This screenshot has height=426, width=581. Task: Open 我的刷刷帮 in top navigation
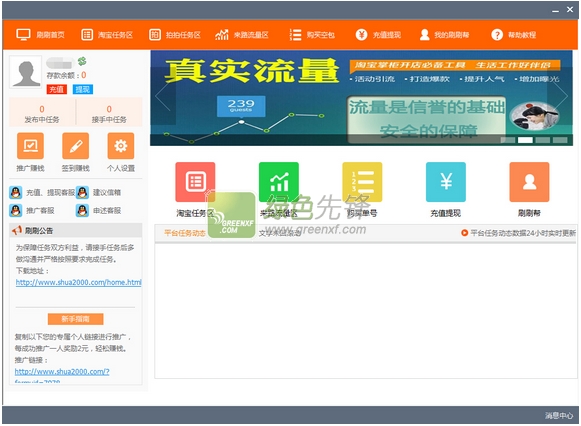444,35
